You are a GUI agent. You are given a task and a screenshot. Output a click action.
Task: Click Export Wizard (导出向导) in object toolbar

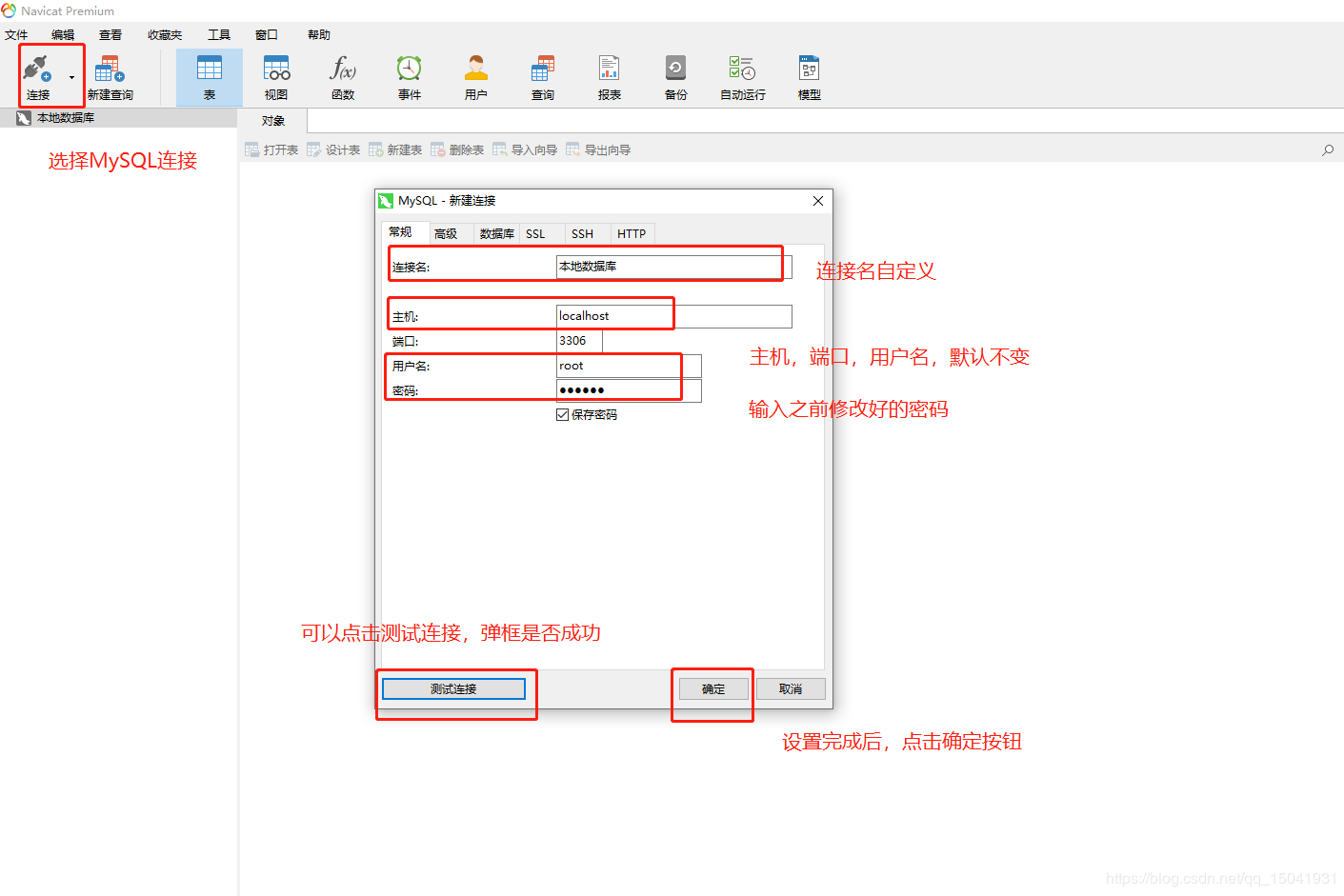598,149
